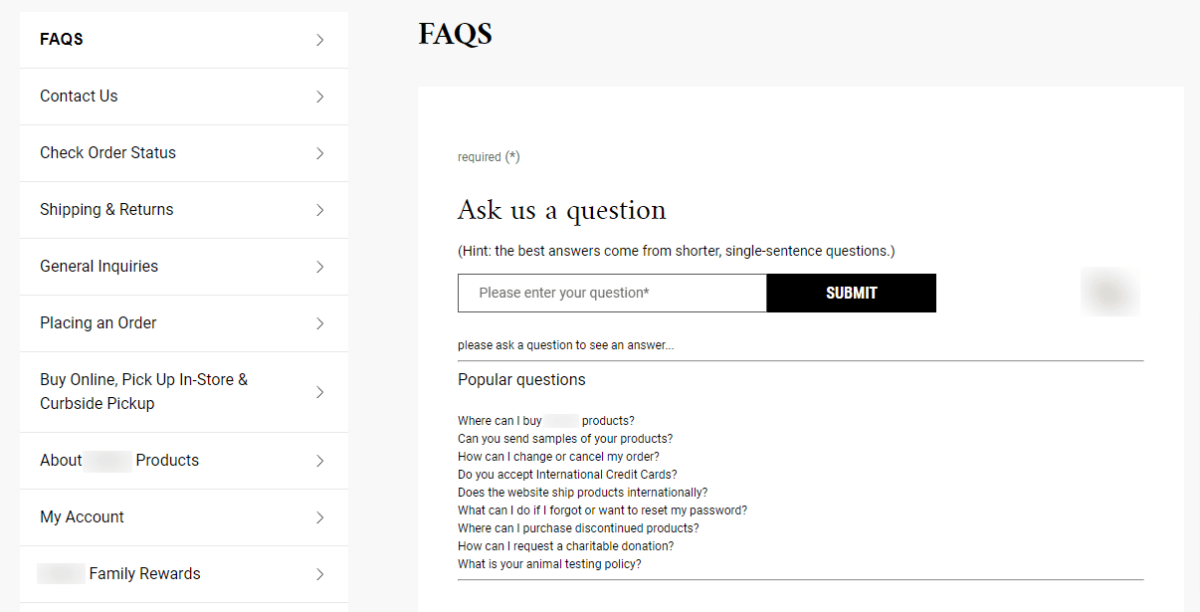Open the Shipping & Returns section
1200x612 pixels.
pos(105,209)
